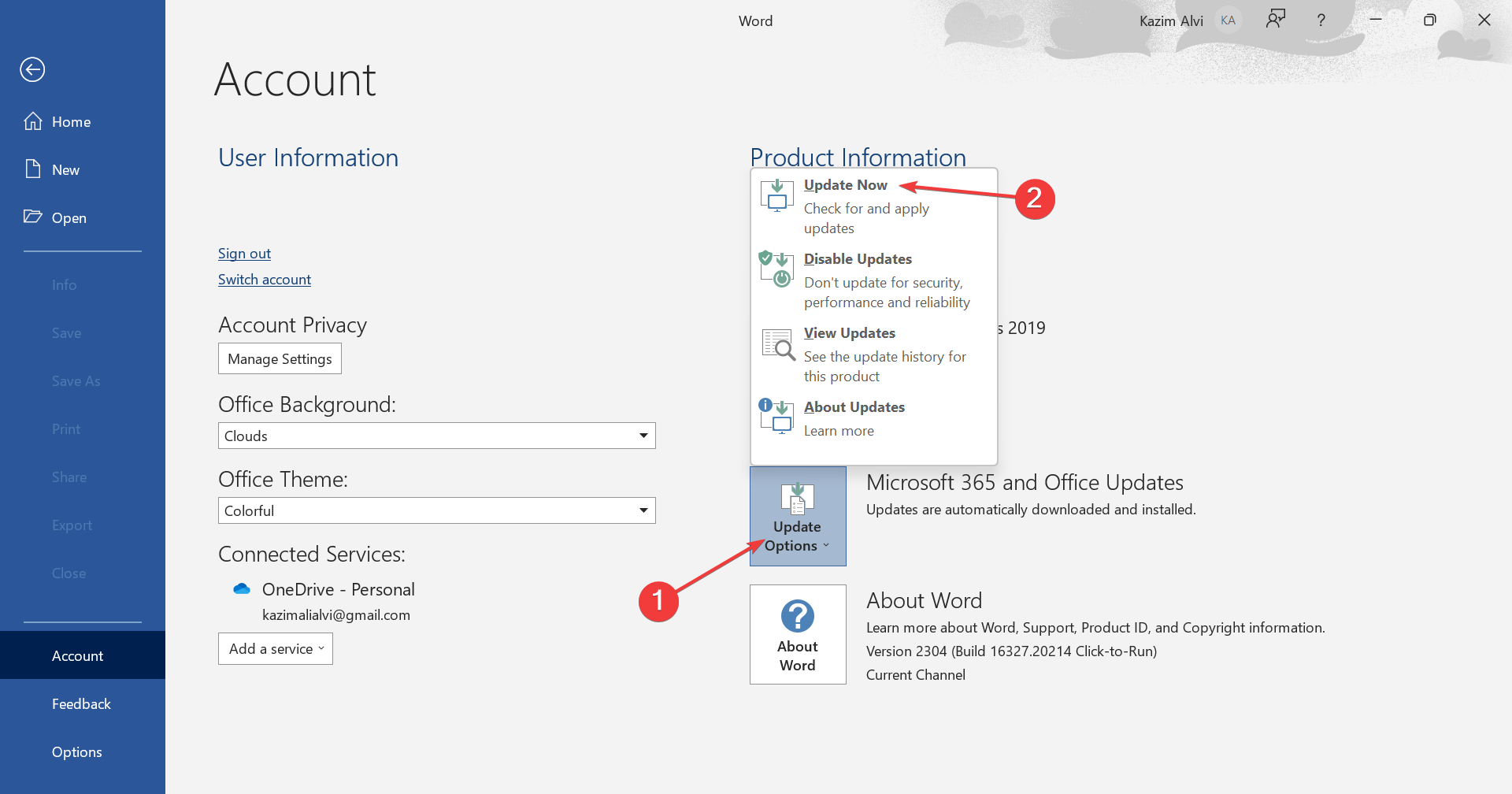The width and height of the screenshot is (1512, 794).
Task: Open Options in the sidebar
Action: (83, 751)
